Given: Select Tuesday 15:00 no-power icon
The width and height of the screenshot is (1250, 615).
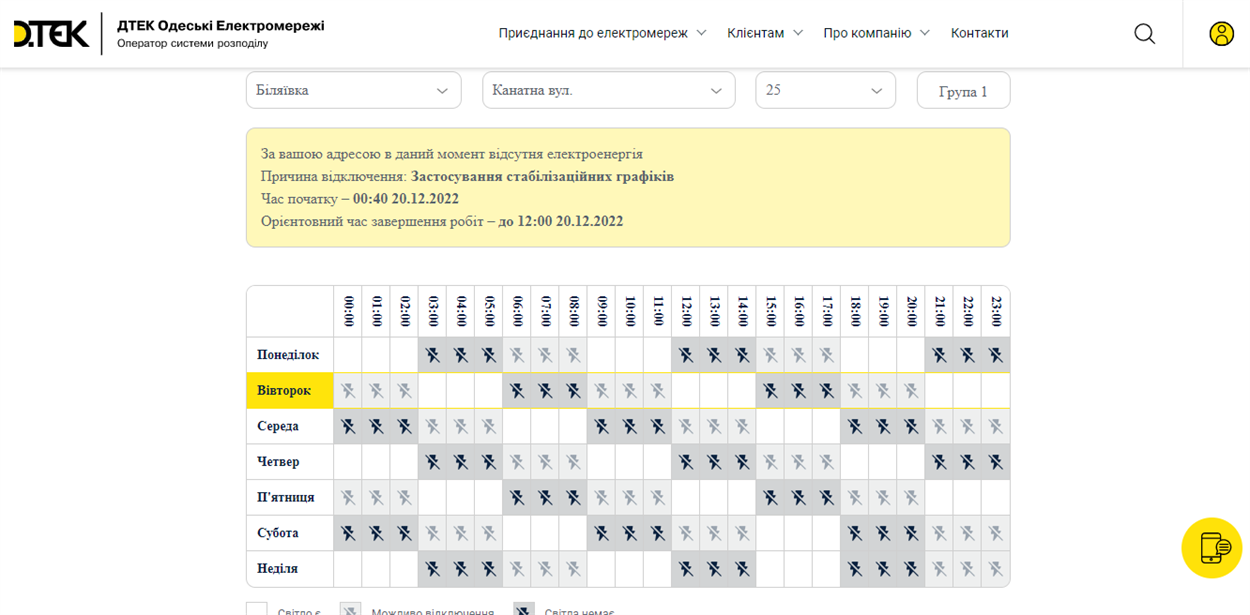Looking at the screenshot, I should (x=771, y=391).
